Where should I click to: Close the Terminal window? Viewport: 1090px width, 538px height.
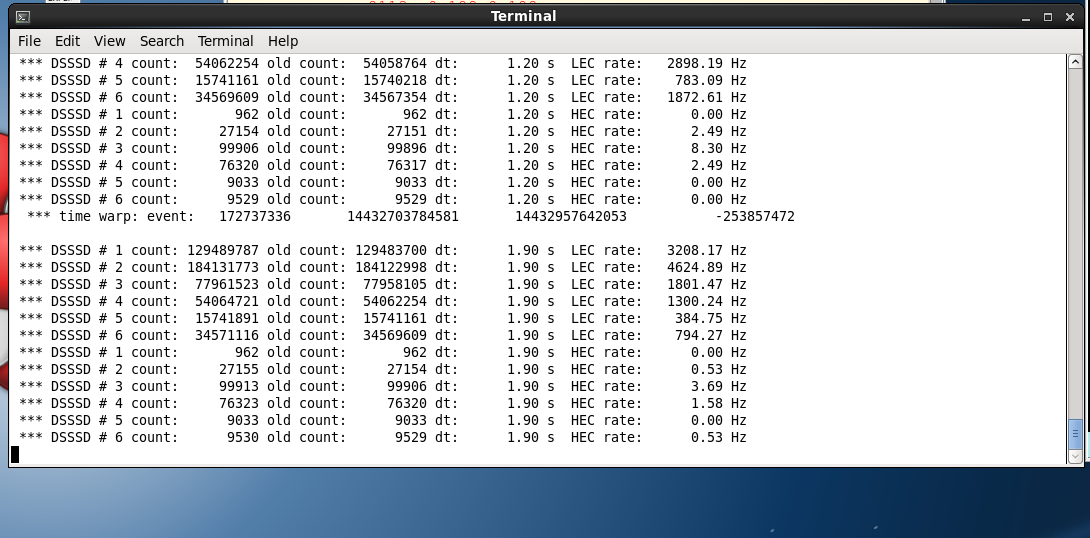coord(1070,17)
